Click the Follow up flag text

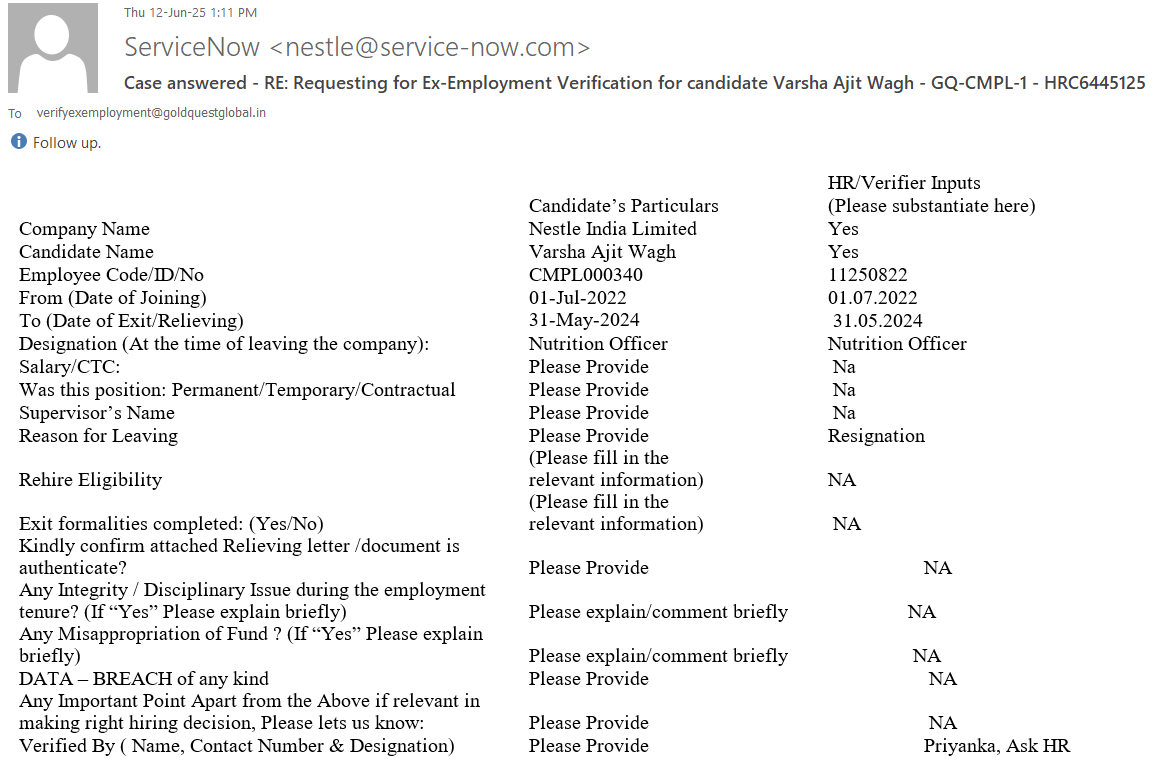click(x=67, y=143)
